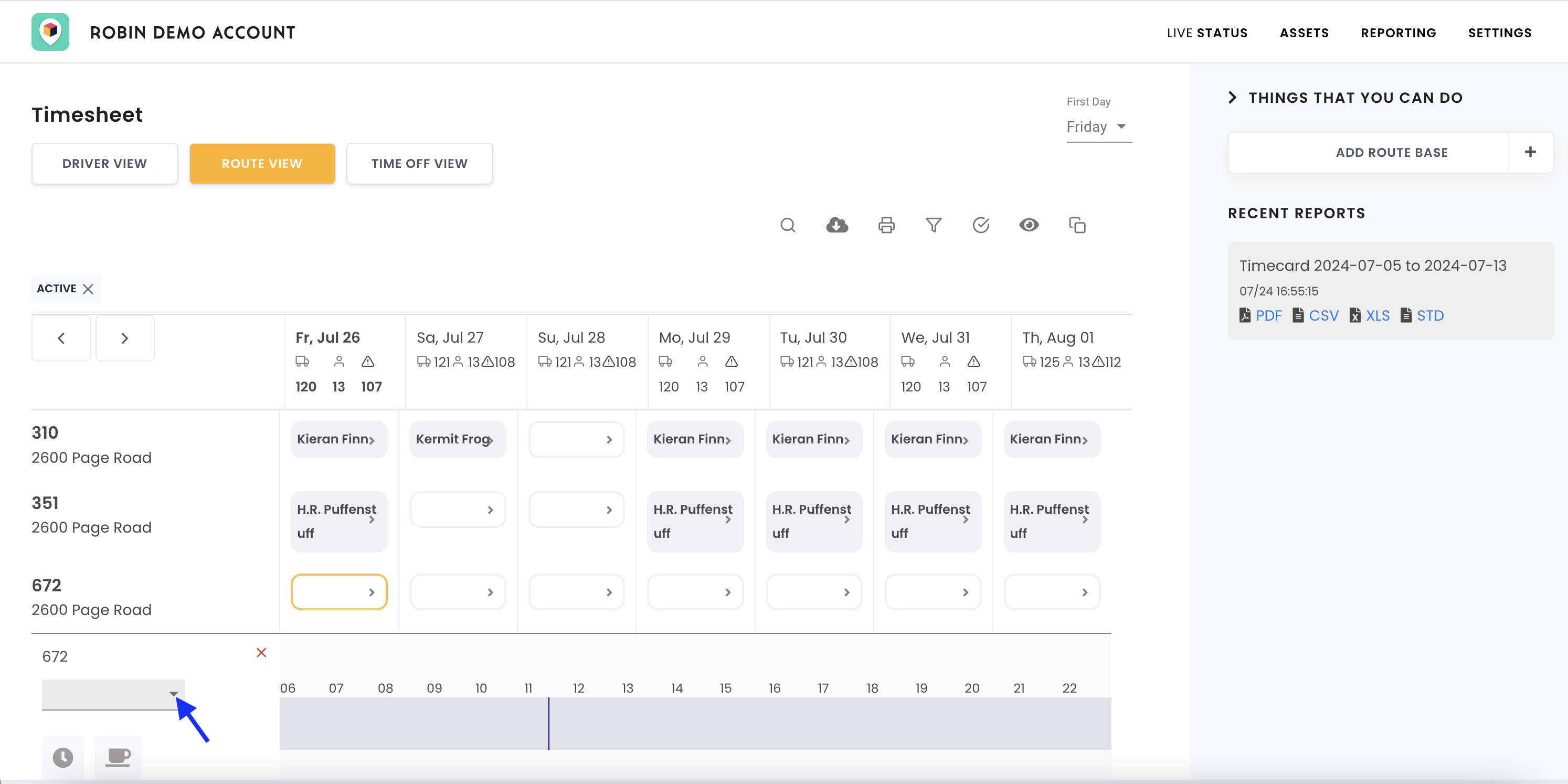This screenshot has height=784, width=1568.
Task: Open Live Status menu
Action: [x=1207, y=33]
